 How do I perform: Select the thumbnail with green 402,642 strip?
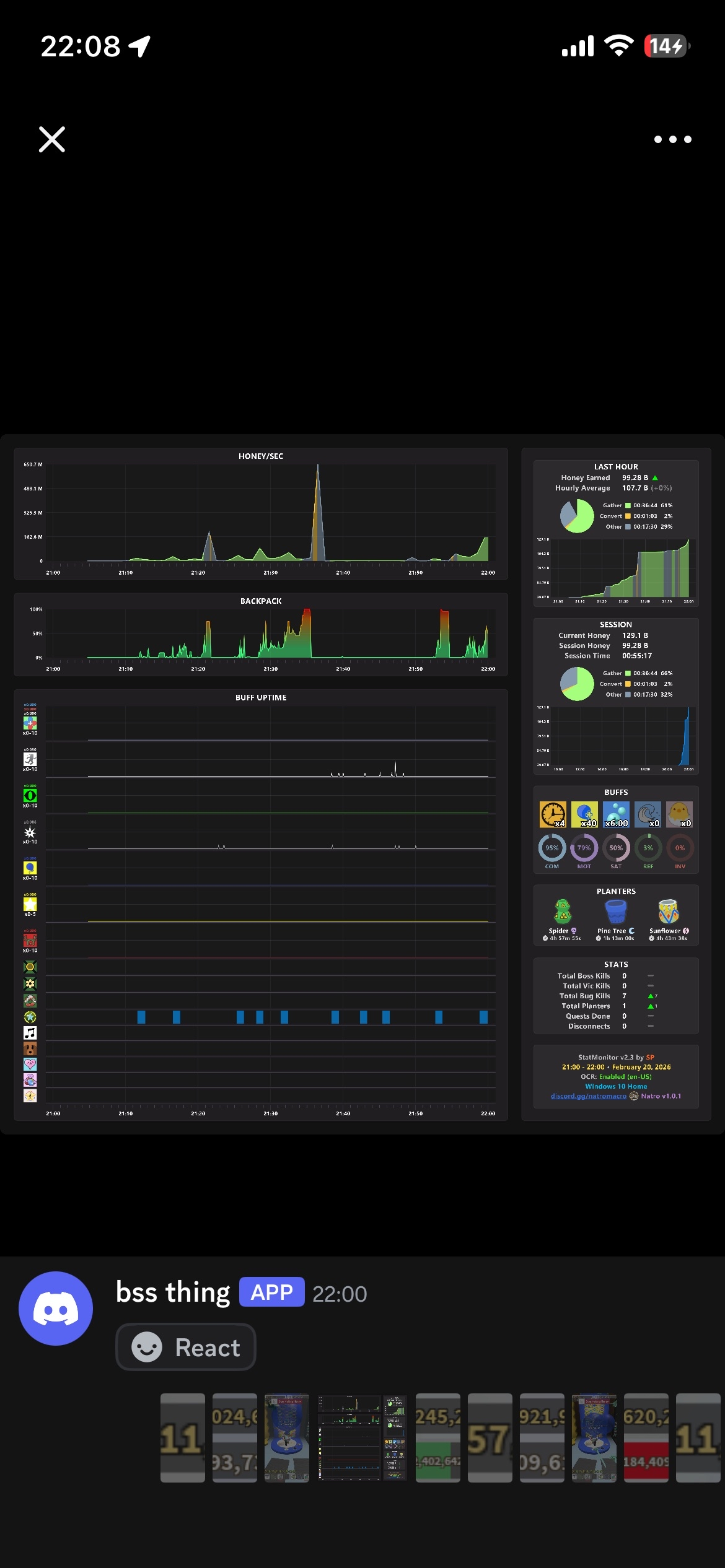(437, 1437)
